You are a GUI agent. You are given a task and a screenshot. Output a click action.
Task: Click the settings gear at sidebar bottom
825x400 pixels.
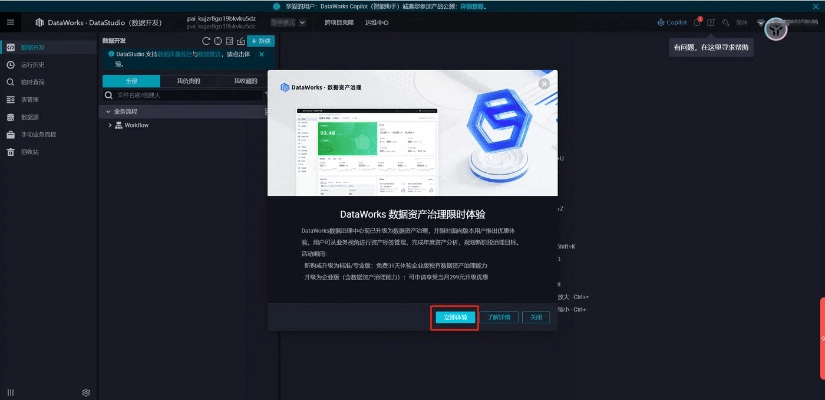point(86,393)
